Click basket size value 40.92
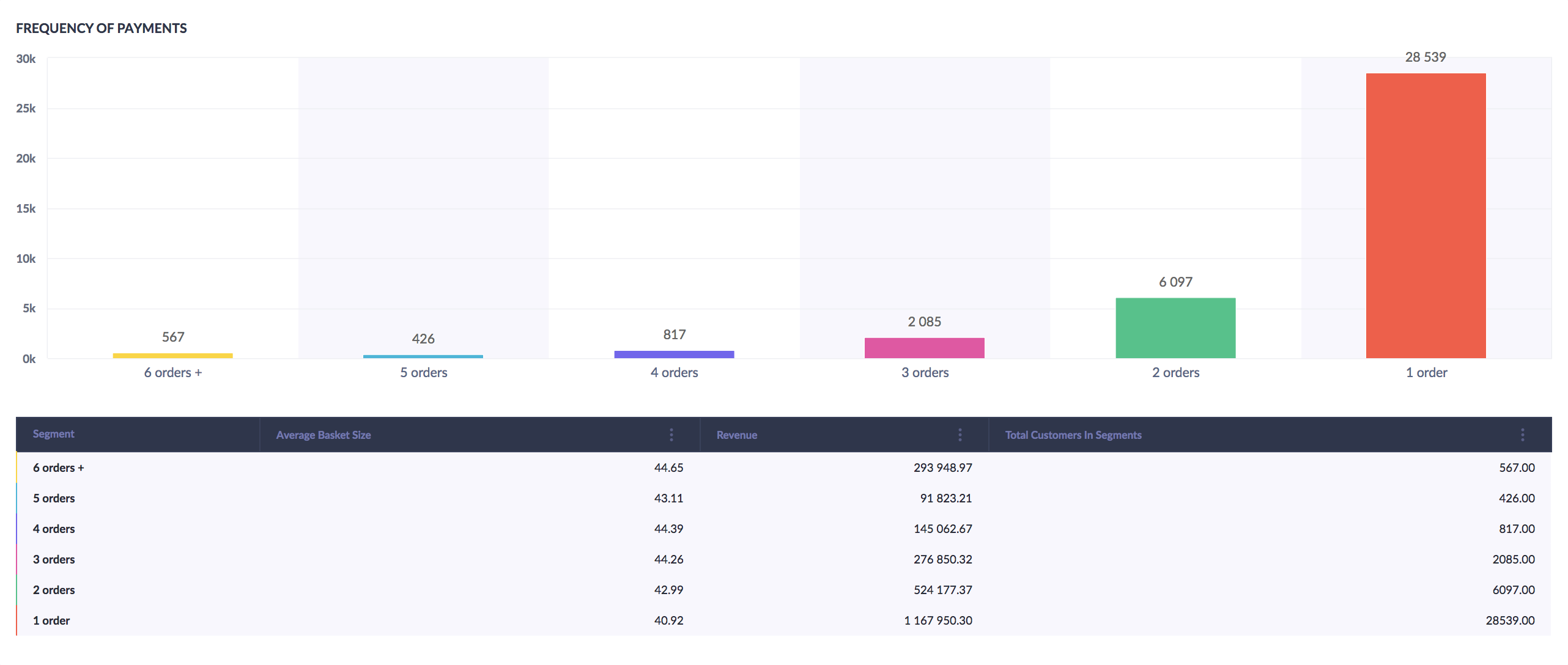1568x665 pixels. pos(668,620)
